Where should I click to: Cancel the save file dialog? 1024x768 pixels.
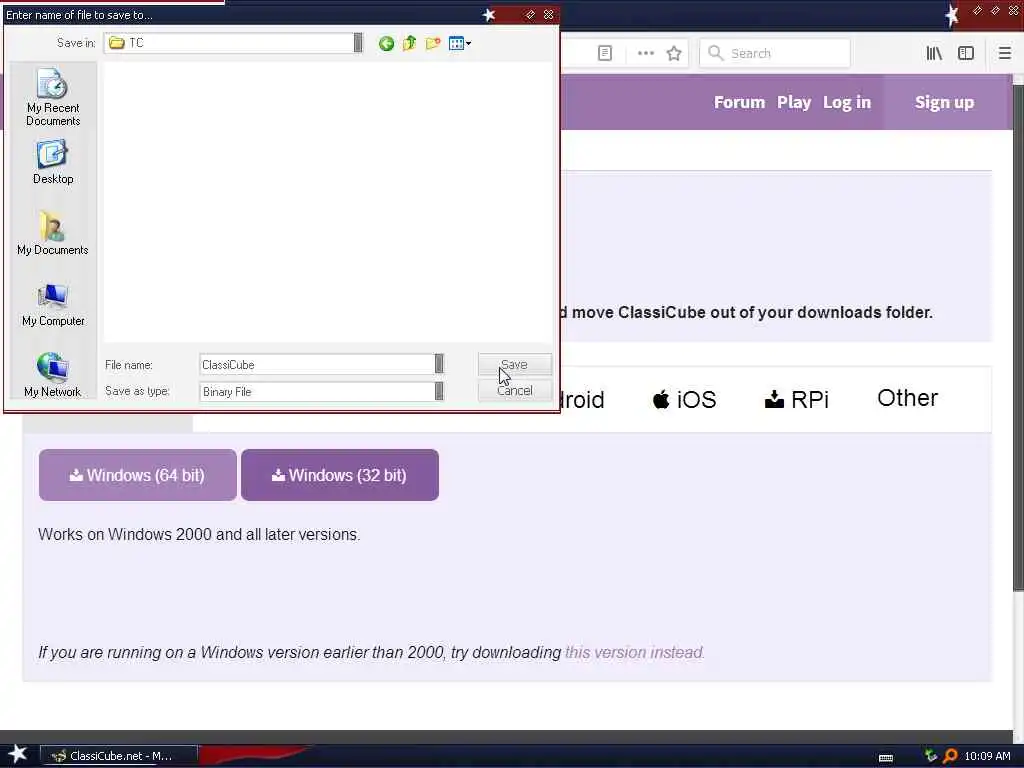pos(515,391)
